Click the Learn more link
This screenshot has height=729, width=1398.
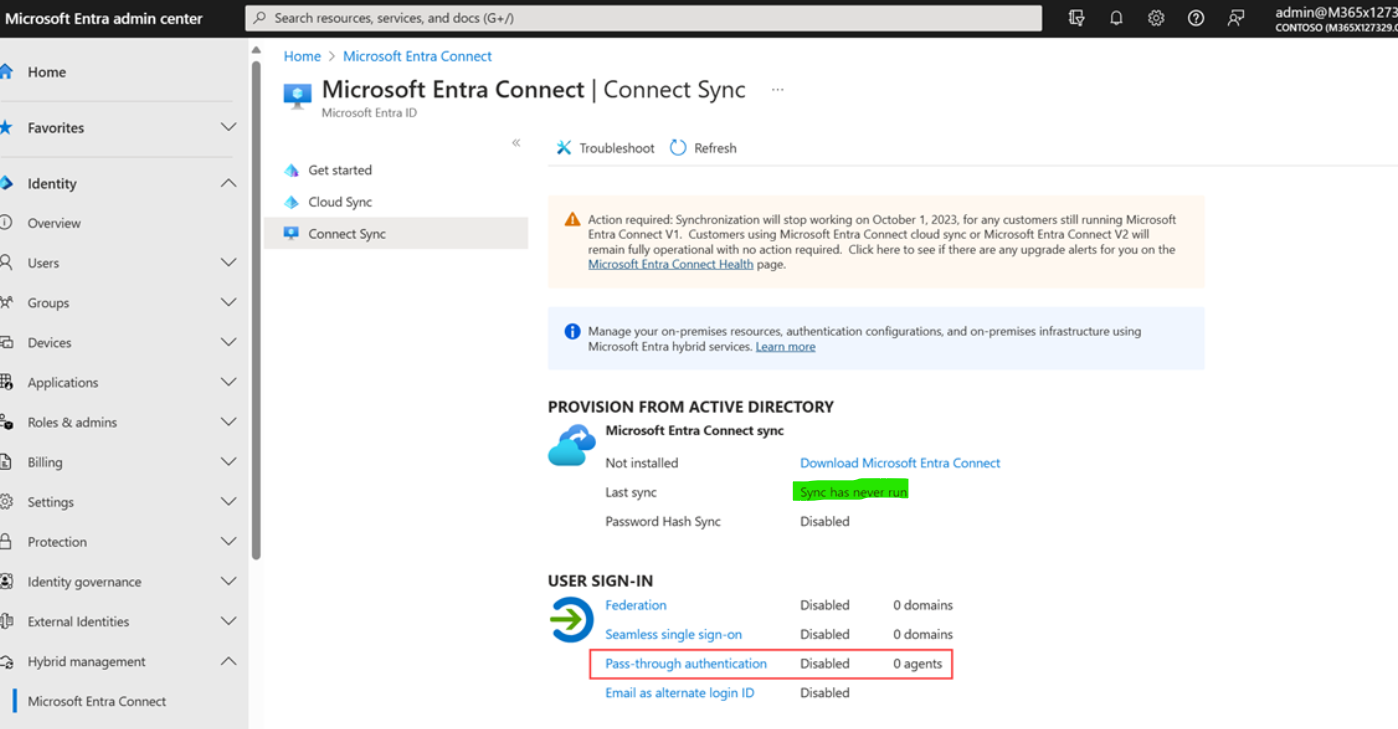point(785,347)
